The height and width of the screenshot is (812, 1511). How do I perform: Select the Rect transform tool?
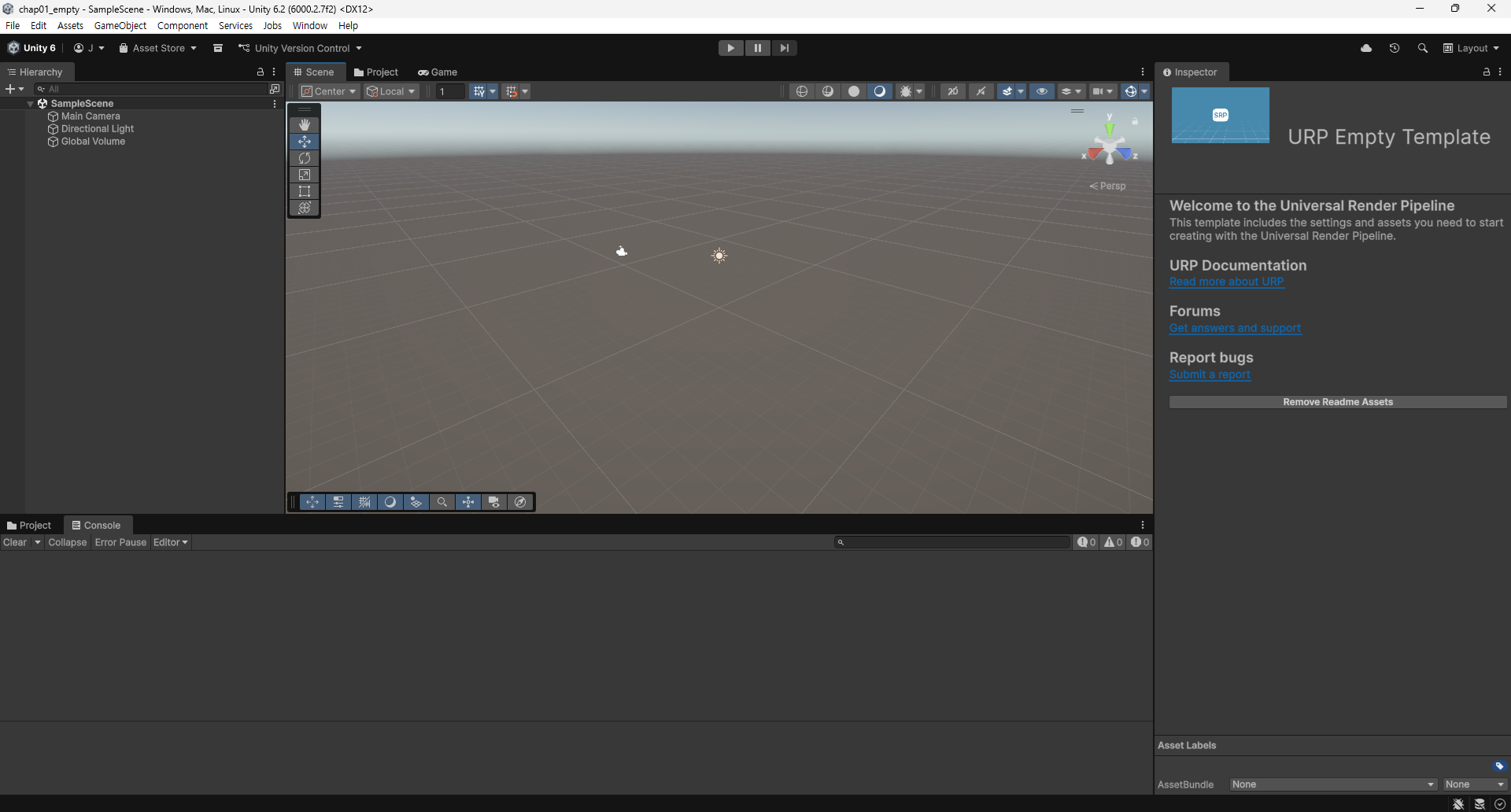coord(305,191)
